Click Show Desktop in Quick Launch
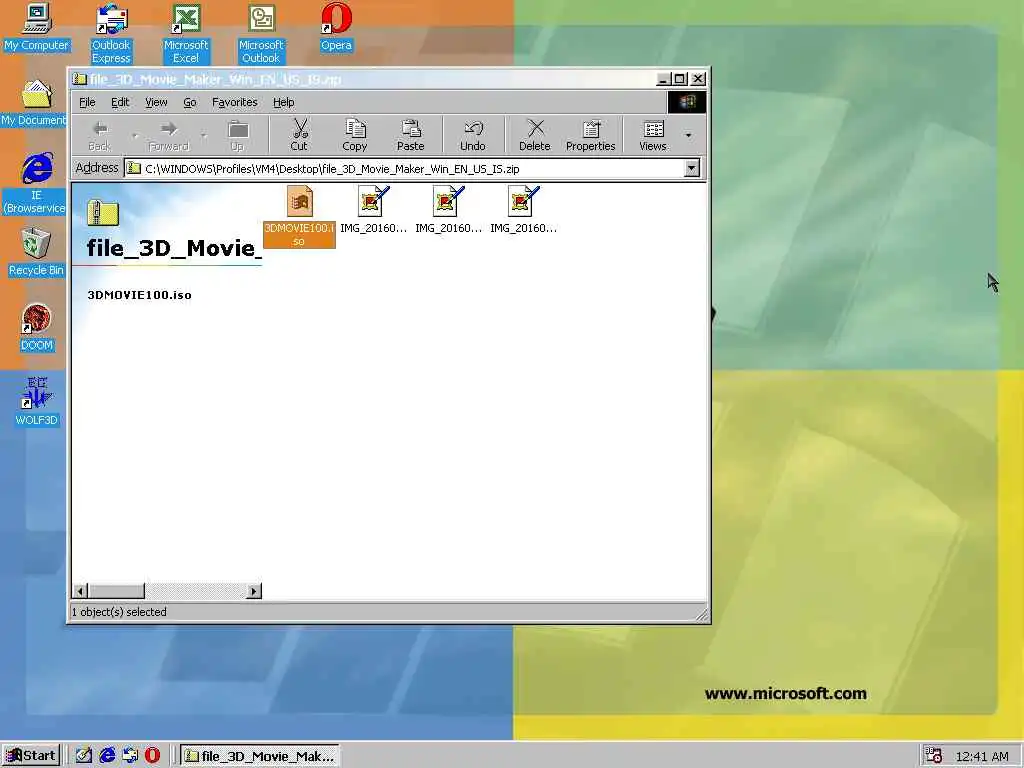 83,755
